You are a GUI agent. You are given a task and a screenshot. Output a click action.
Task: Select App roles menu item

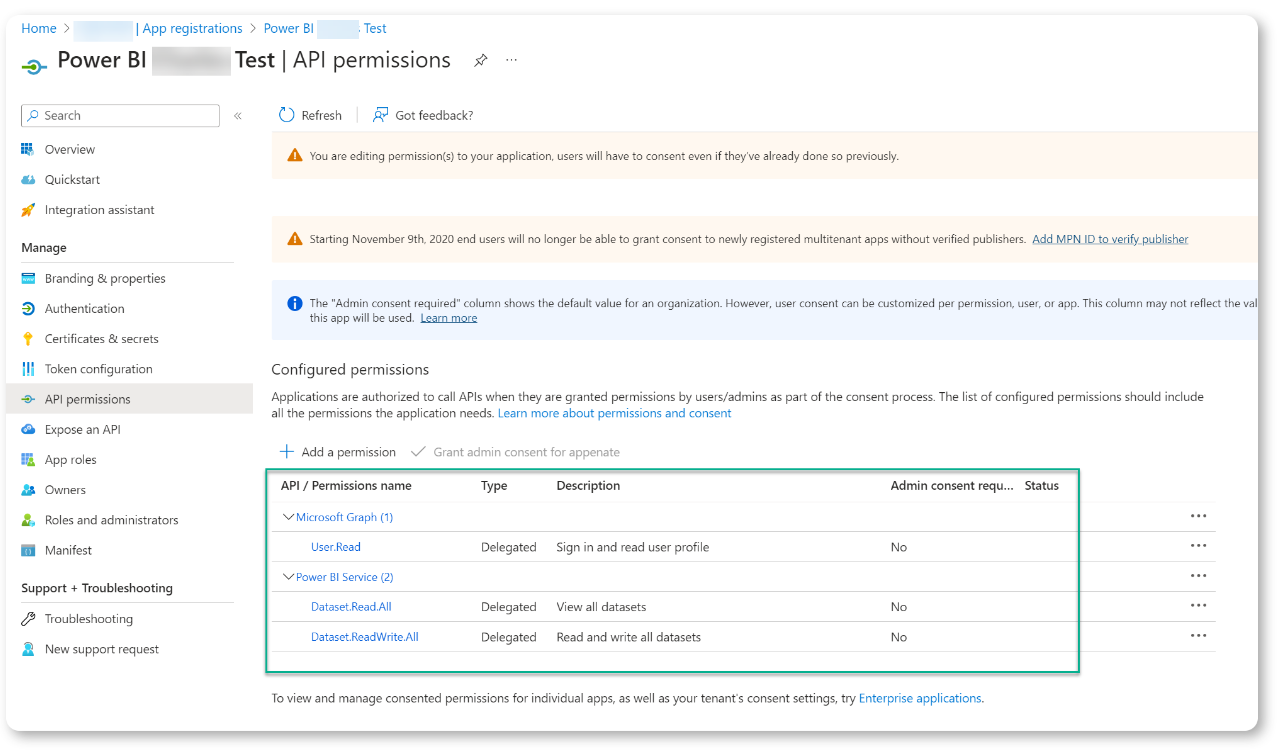click(x=71, y=460)
